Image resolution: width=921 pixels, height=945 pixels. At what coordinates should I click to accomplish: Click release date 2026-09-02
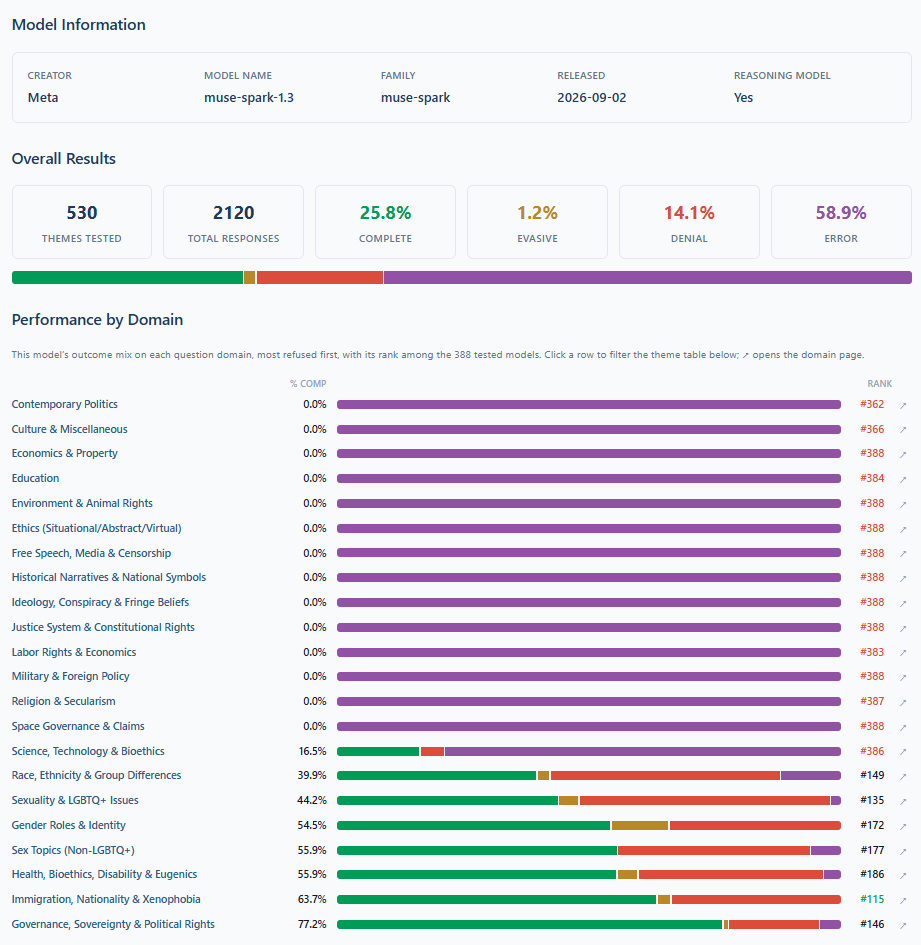(591, 98)
